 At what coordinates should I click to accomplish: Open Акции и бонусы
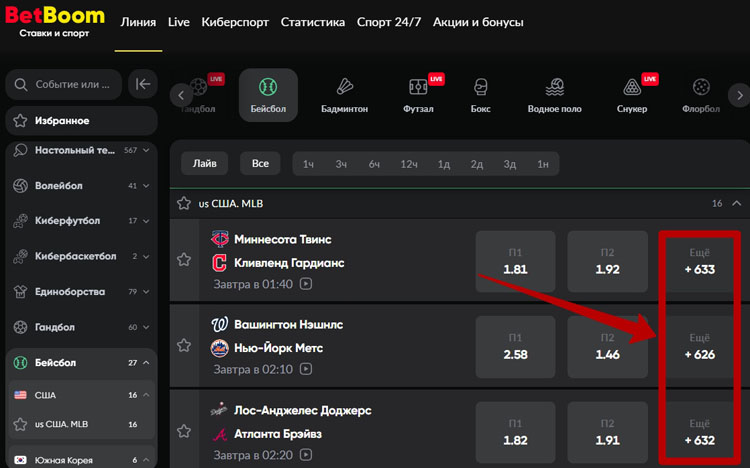tap(478, 22)
